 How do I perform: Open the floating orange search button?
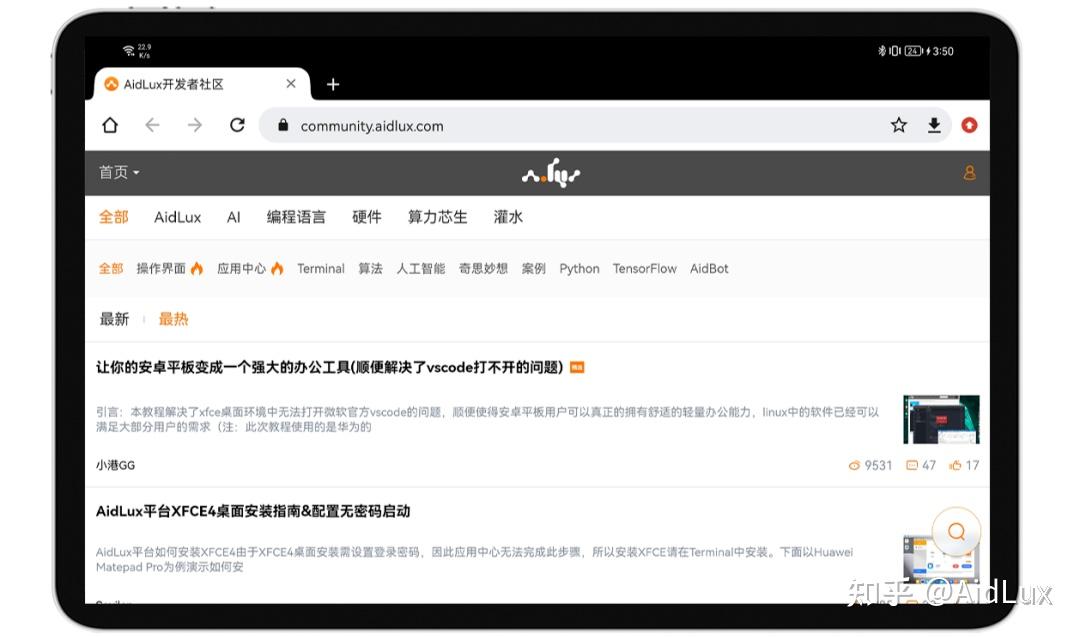click(x=956, y=531)
